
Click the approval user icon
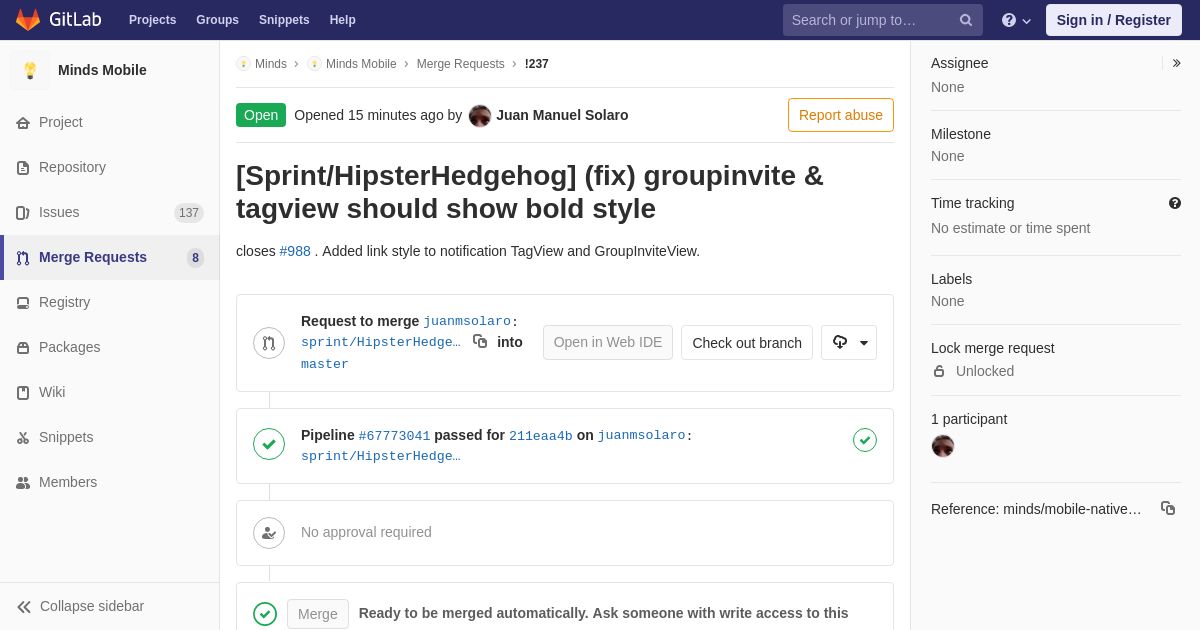[x=269, y=533]
